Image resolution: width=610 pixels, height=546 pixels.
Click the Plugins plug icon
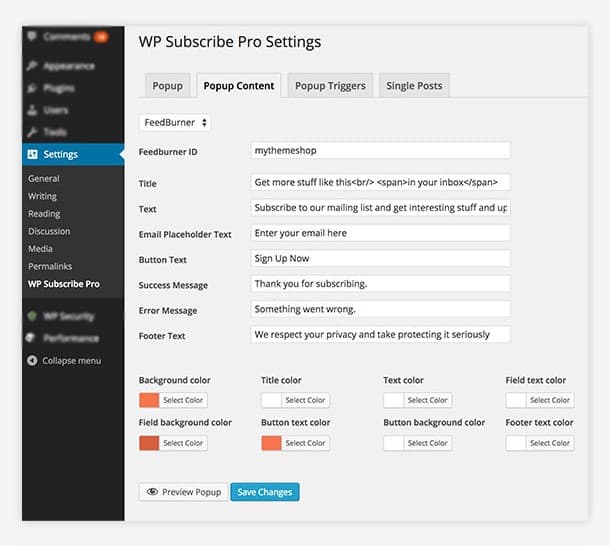[33, 88]
